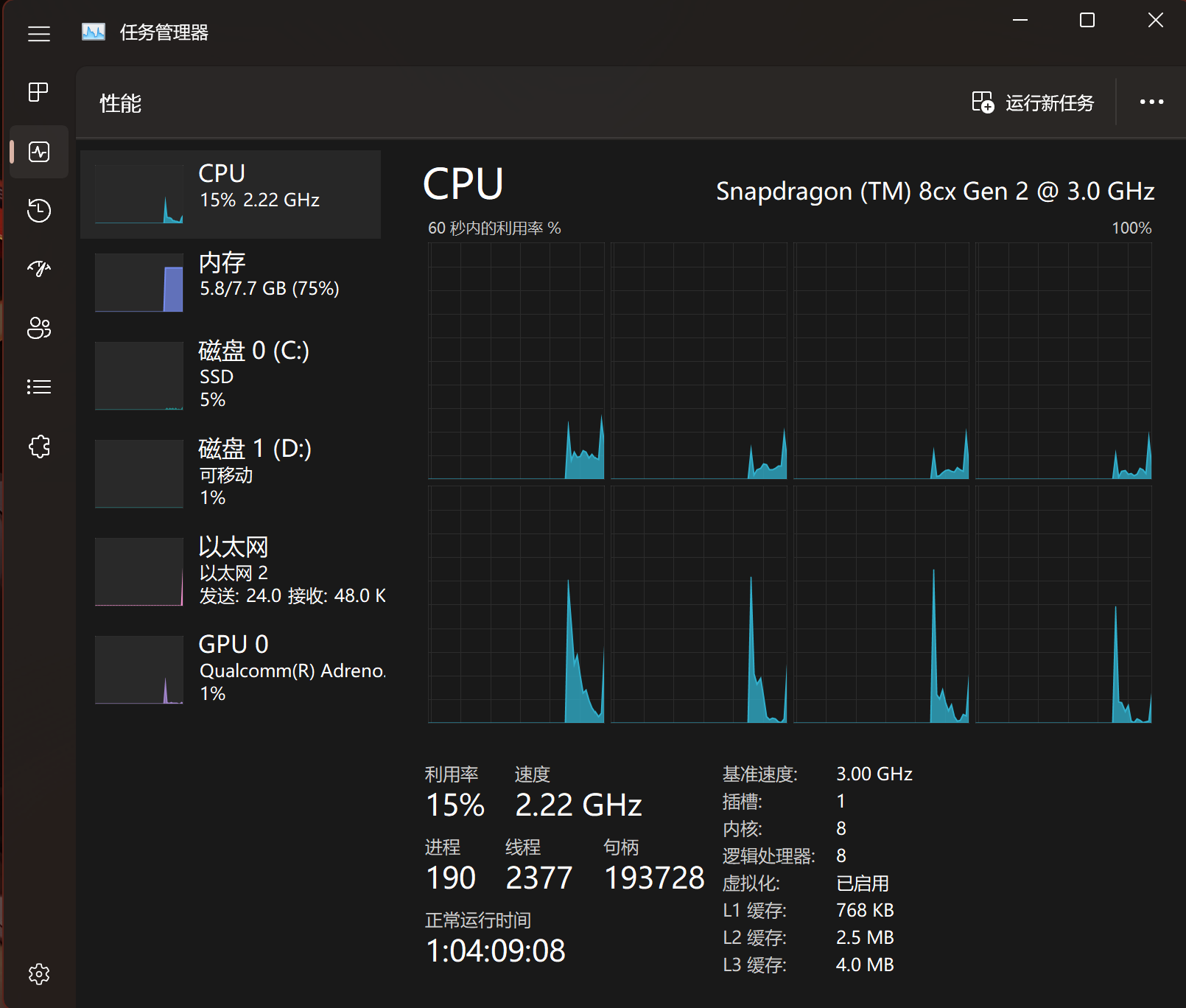Screen dimensions: 1186x1008
Task: Open the Details list page
Action: tap(39, 387)
